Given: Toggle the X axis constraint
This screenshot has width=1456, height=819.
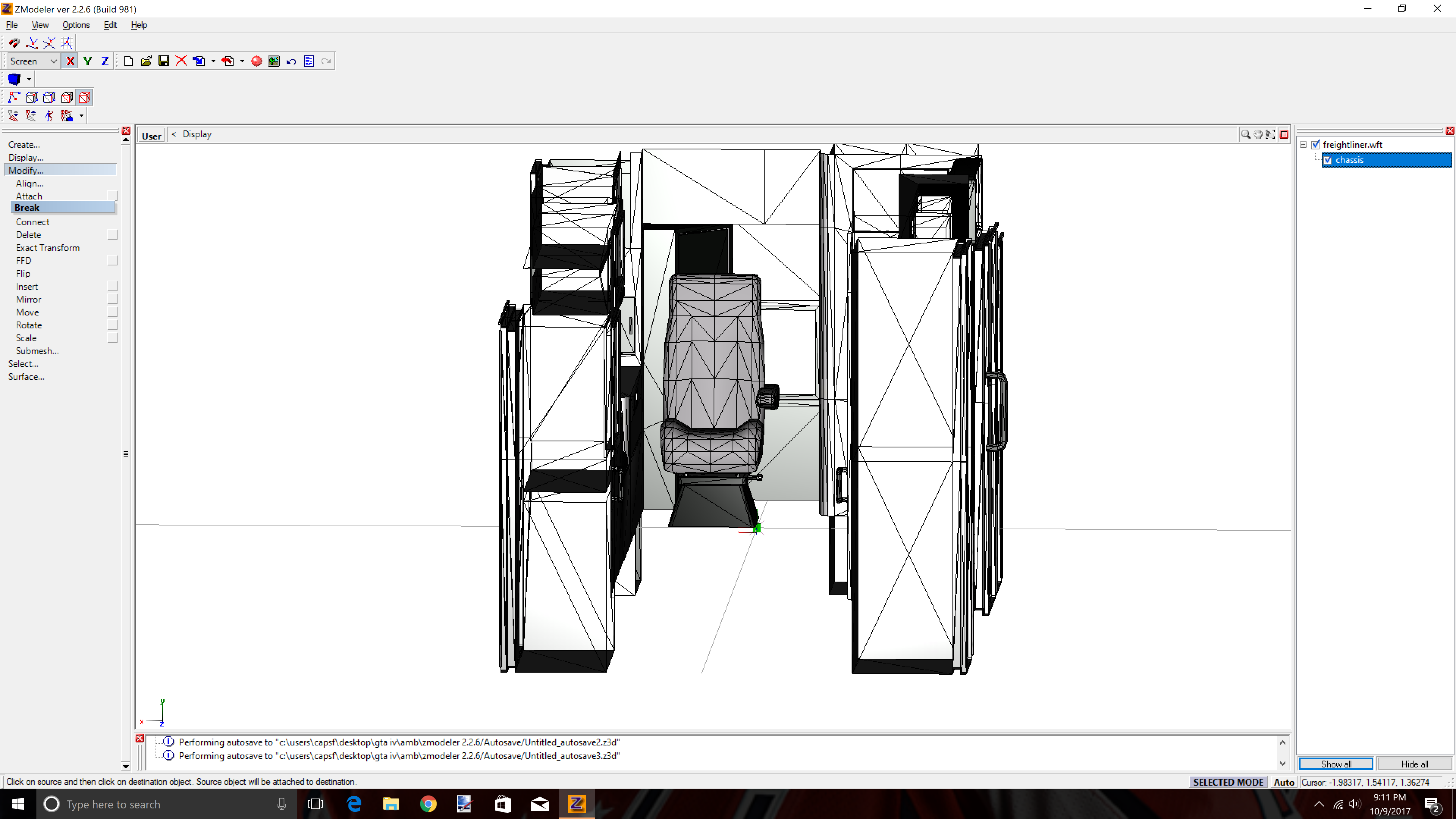Looking at the screenshot, I should click(x=70, y=61).
